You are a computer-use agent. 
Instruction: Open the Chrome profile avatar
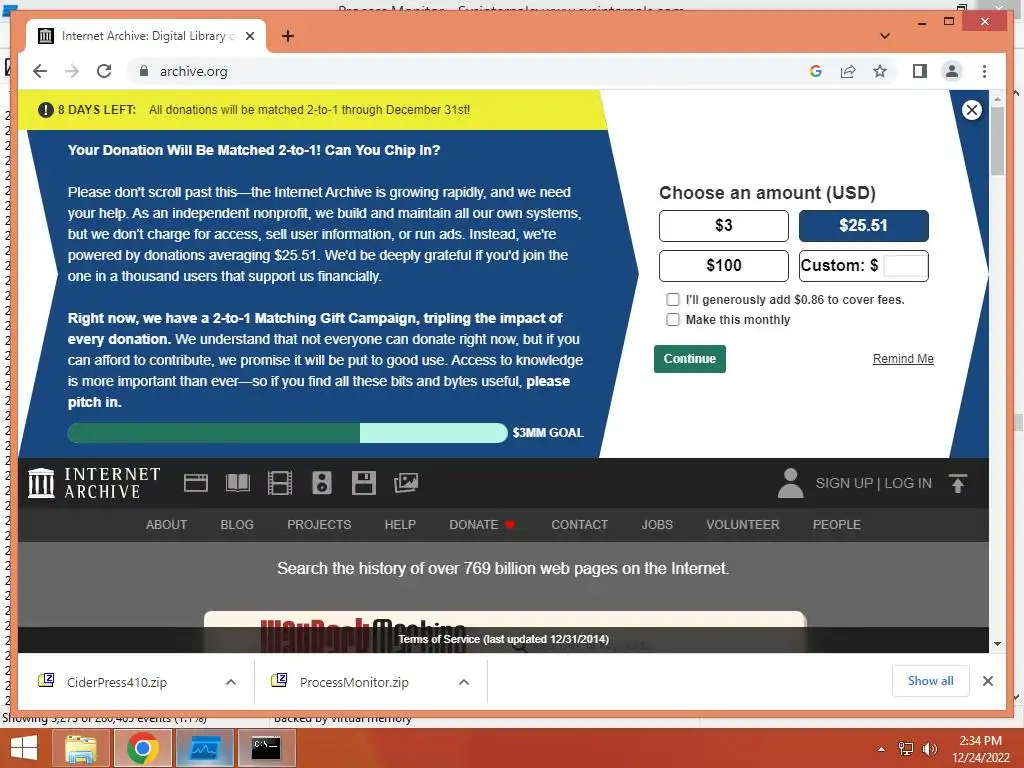(952, 71)
